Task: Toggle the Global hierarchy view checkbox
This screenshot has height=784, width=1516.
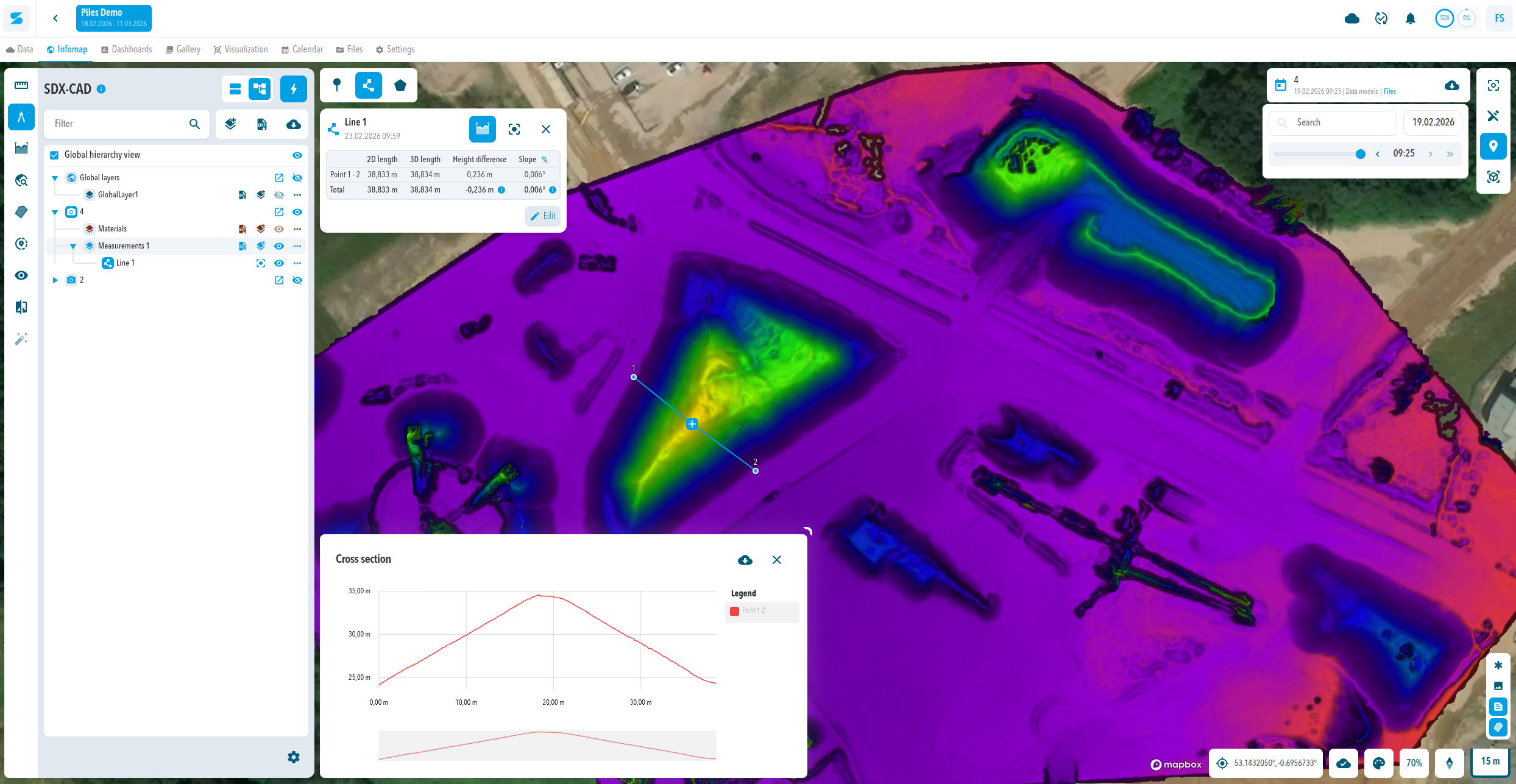Action: coord(54,155)
